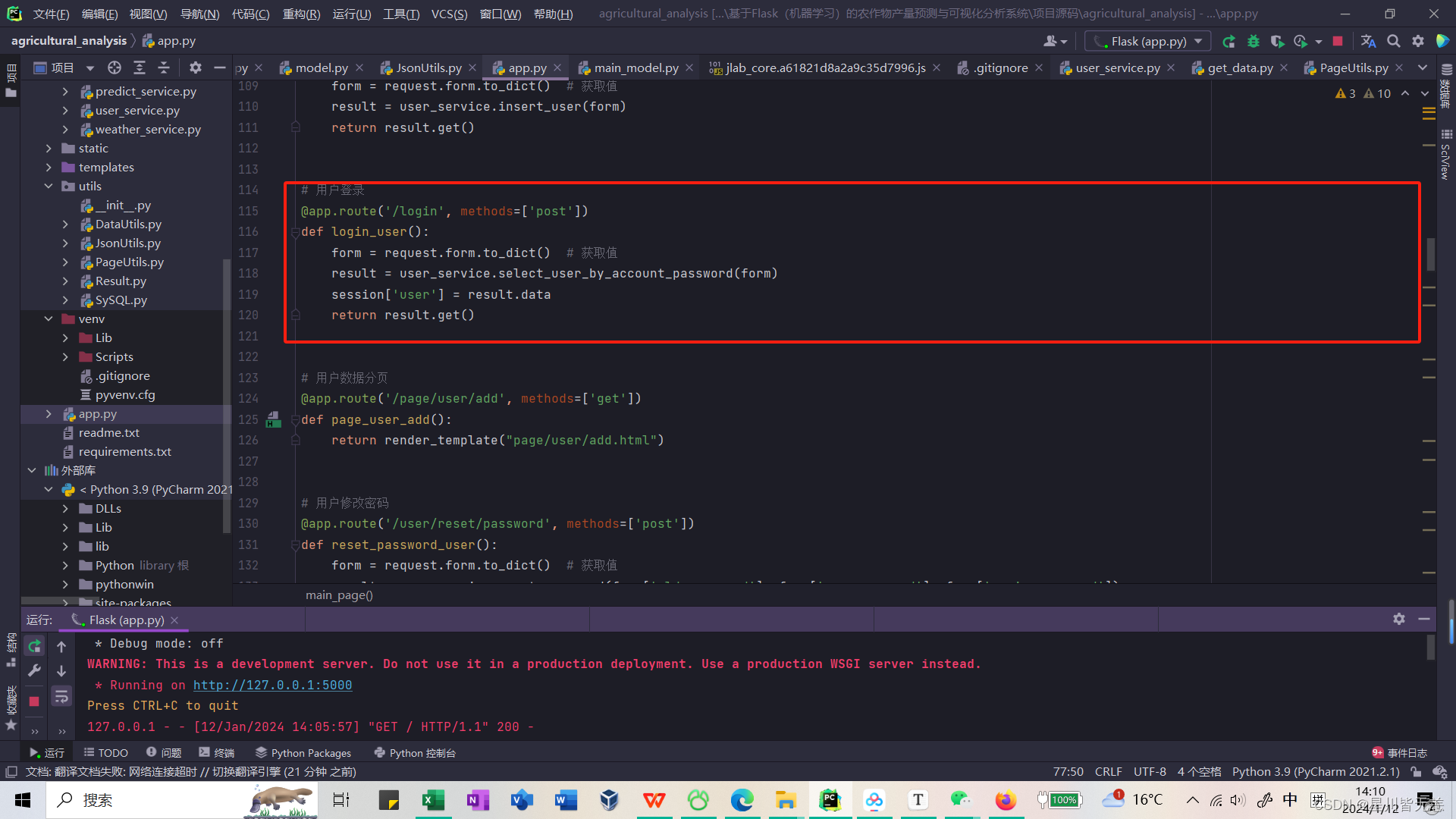
Task: Click the Flask app.py run configuration dropdown
Action: [1150, 41]
